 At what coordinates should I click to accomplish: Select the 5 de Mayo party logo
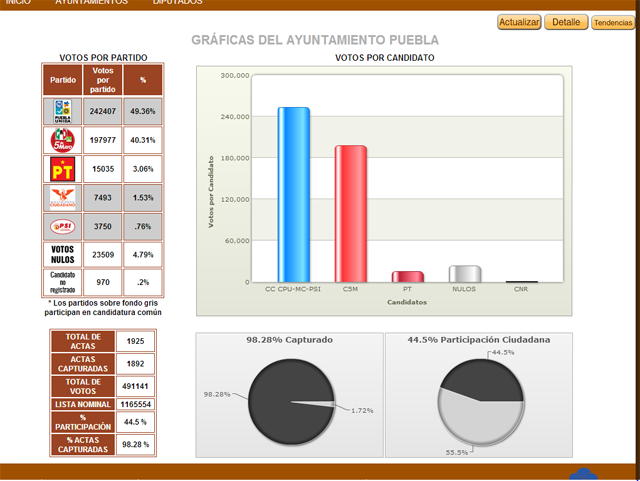(x=62, y=140)
